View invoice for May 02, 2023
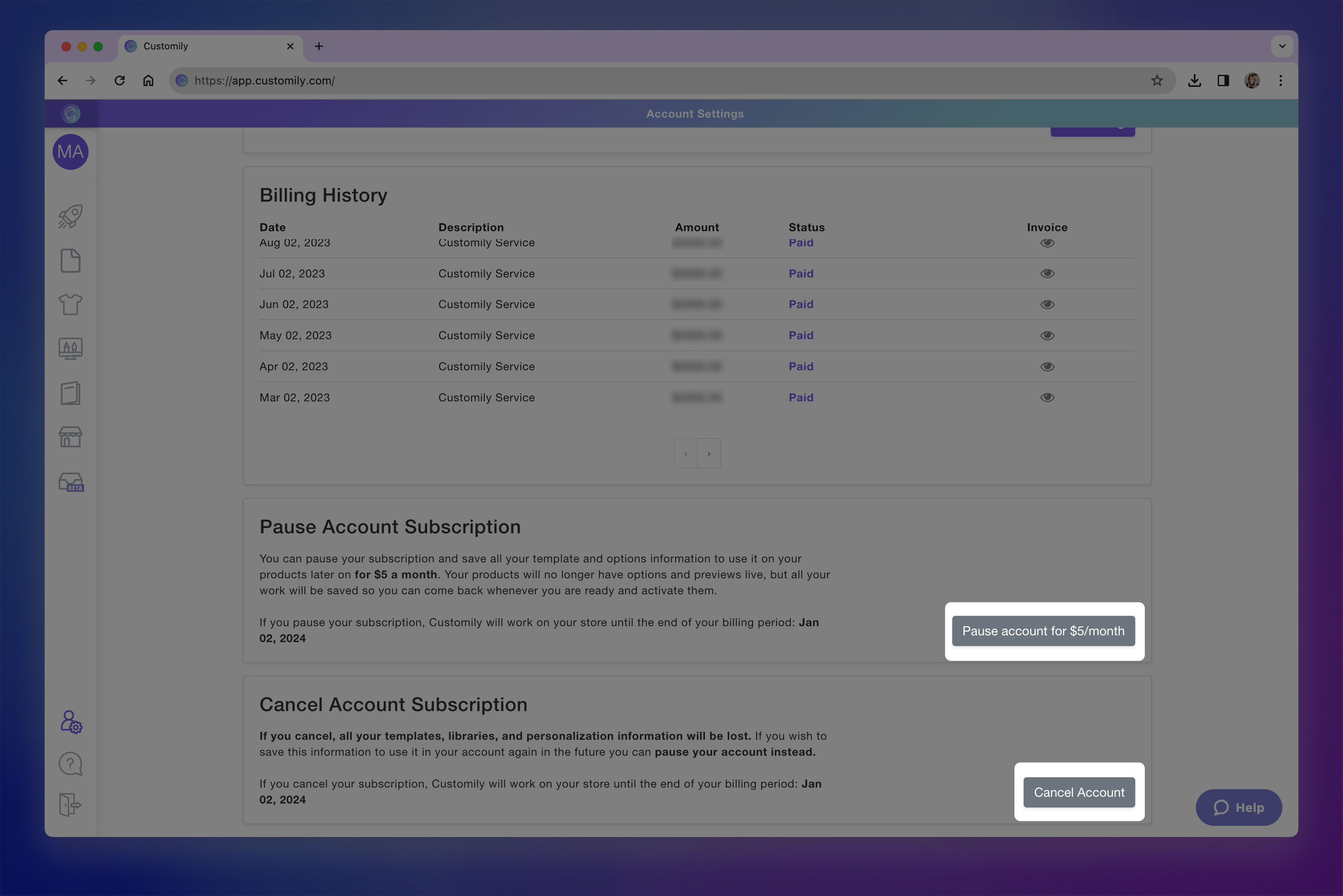Screen dimensions: 1343x896 click(x=1047, y=336)
